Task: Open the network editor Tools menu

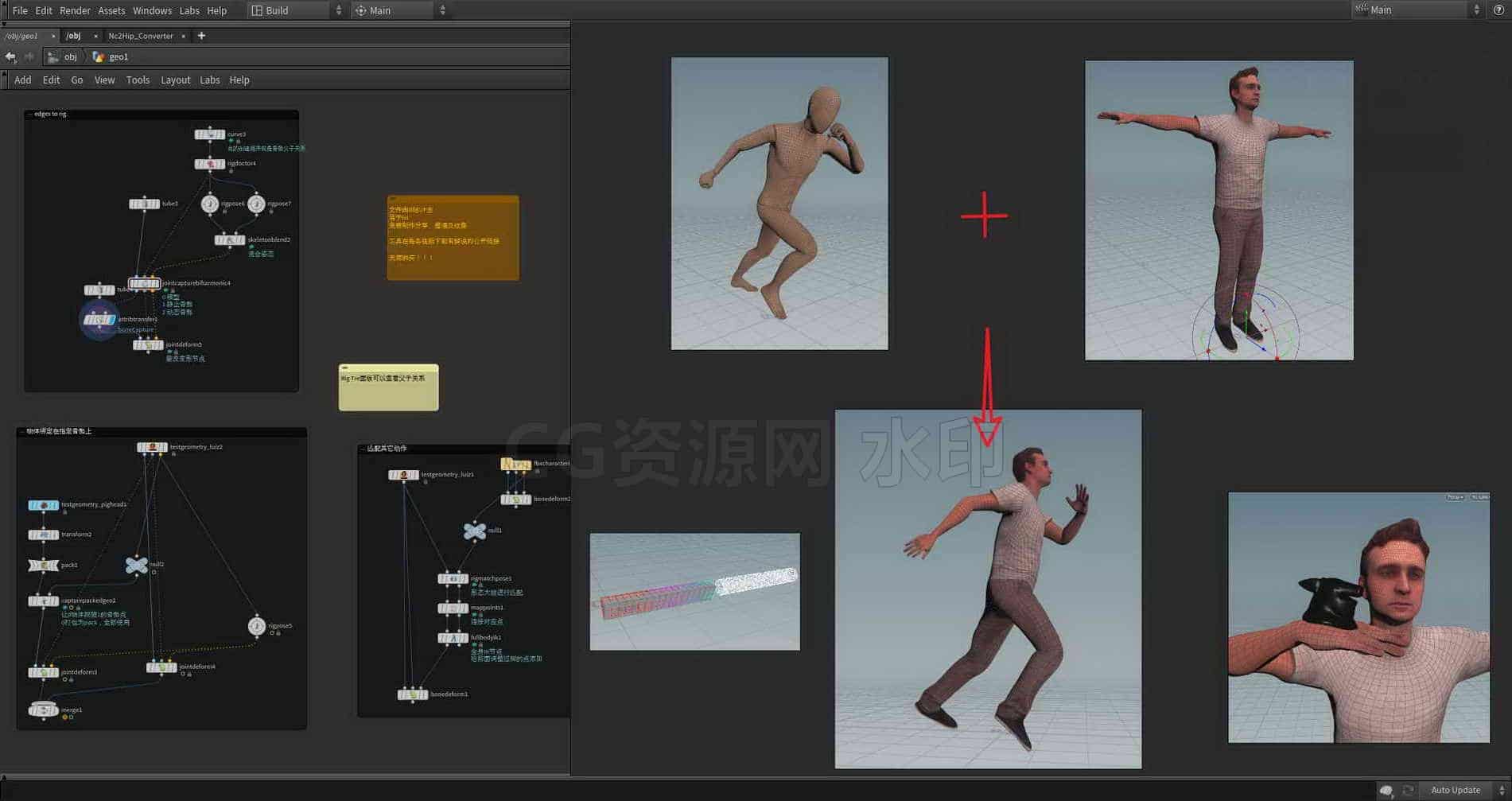Action: click(138, 80)
